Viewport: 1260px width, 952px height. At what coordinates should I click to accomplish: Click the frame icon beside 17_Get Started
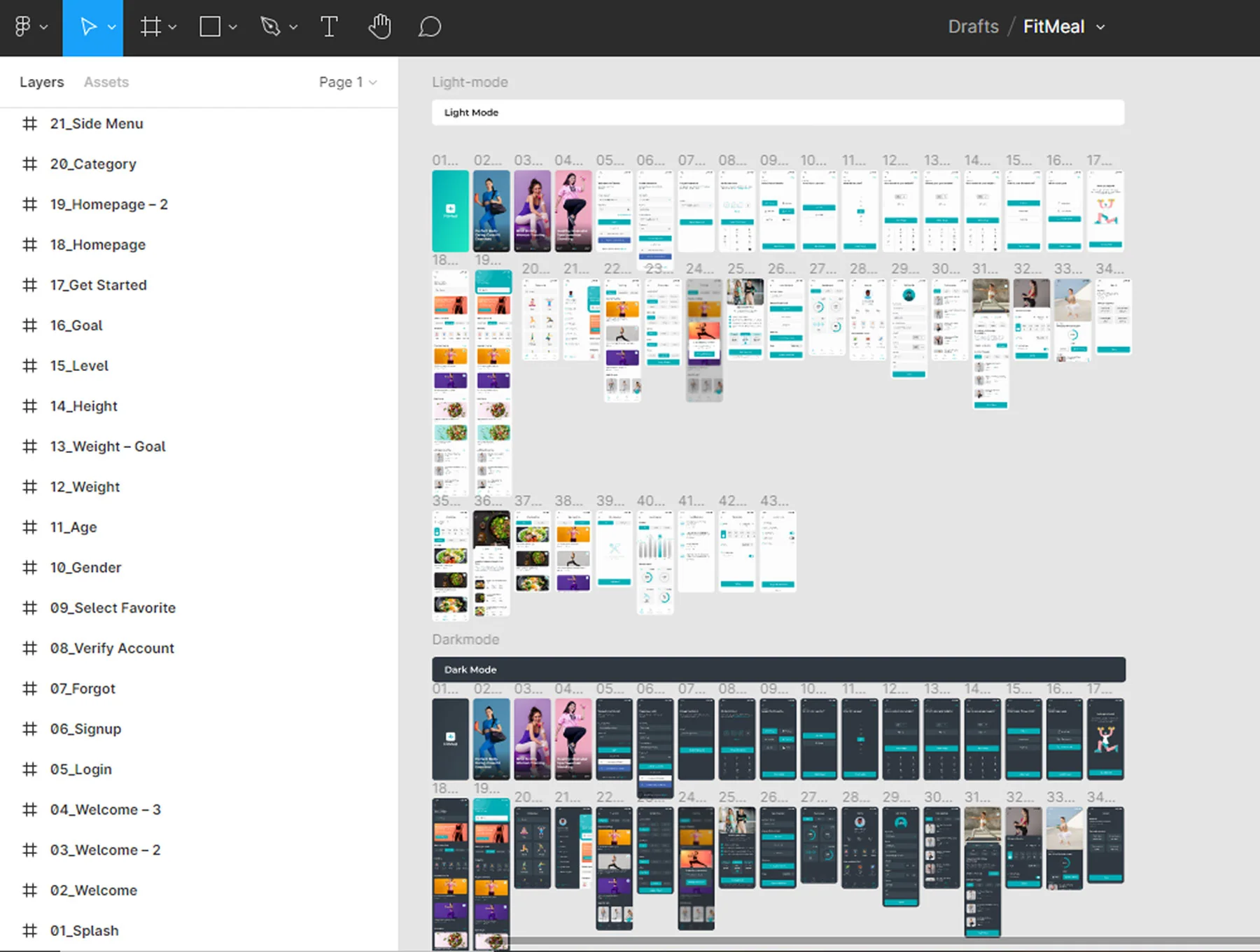[x=29, y=285]
